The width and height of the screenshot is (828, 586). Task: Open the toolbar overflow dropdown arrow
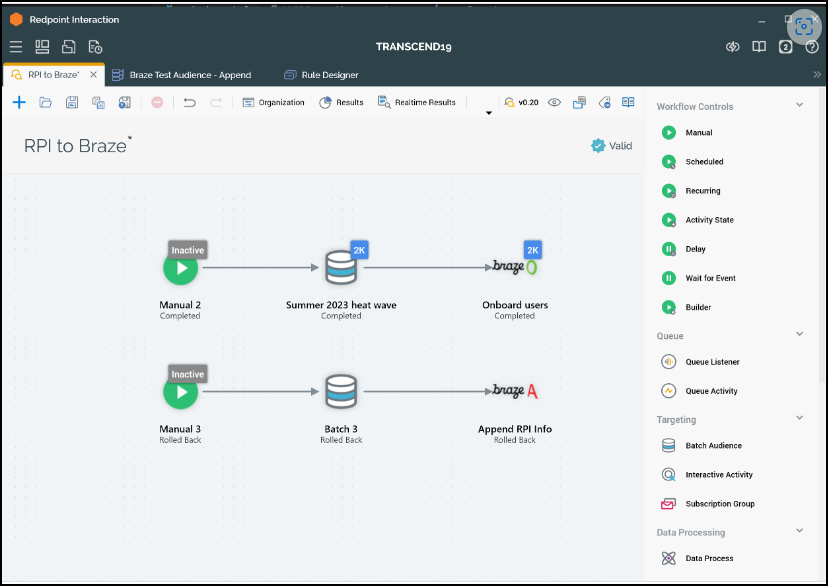489,112
